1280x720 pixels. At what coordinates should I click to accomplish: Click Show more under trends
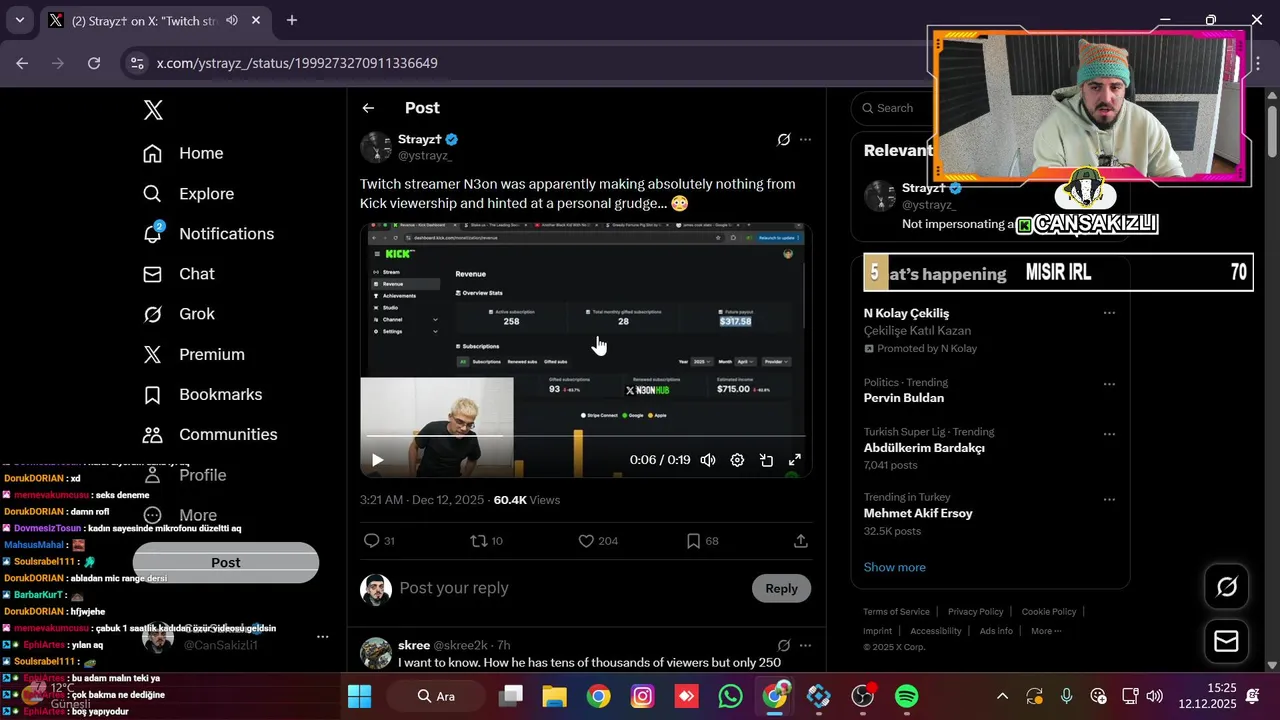pyautogui.click(x=895, y=567)
